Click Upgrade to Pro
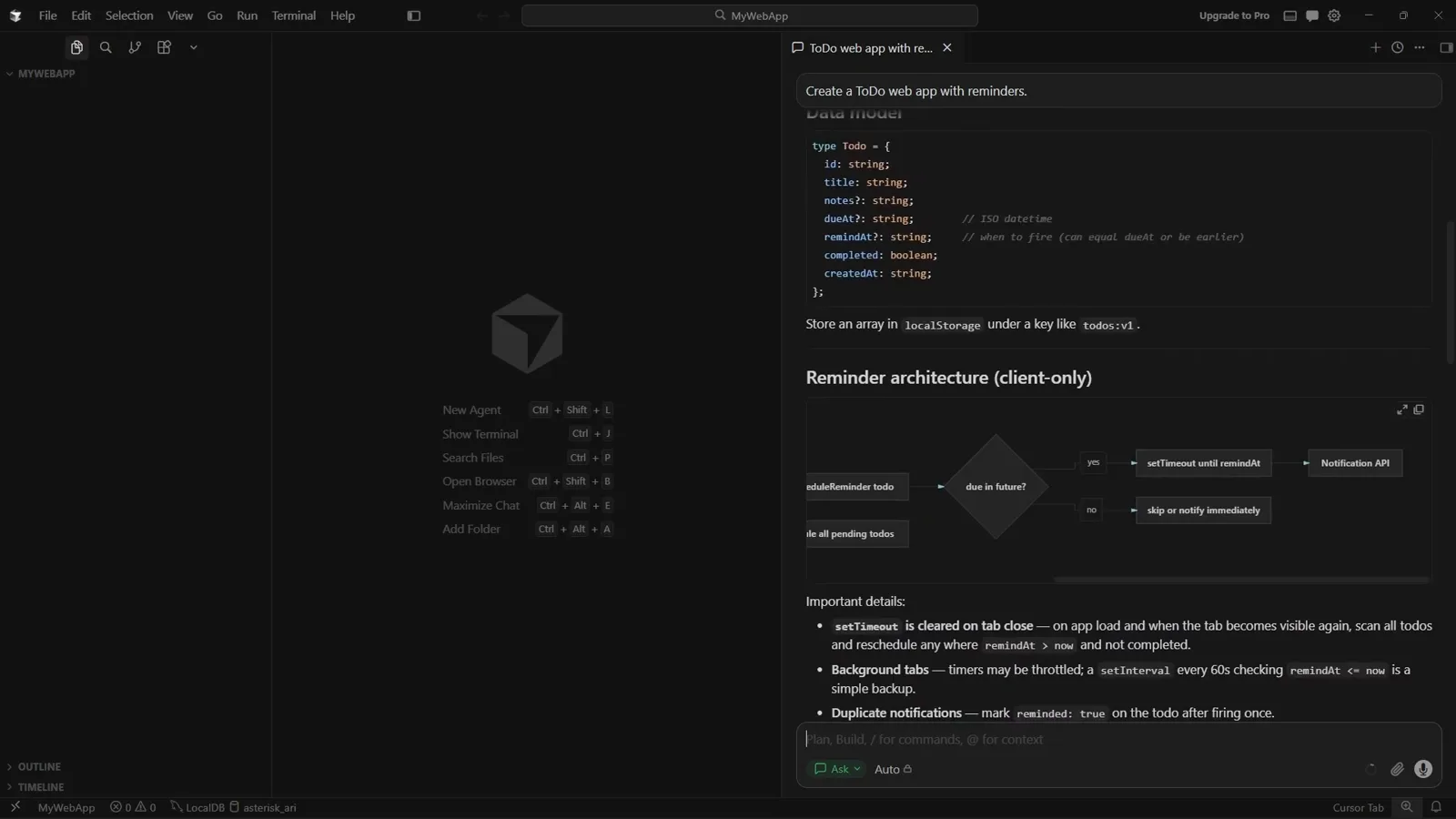 1234,15
